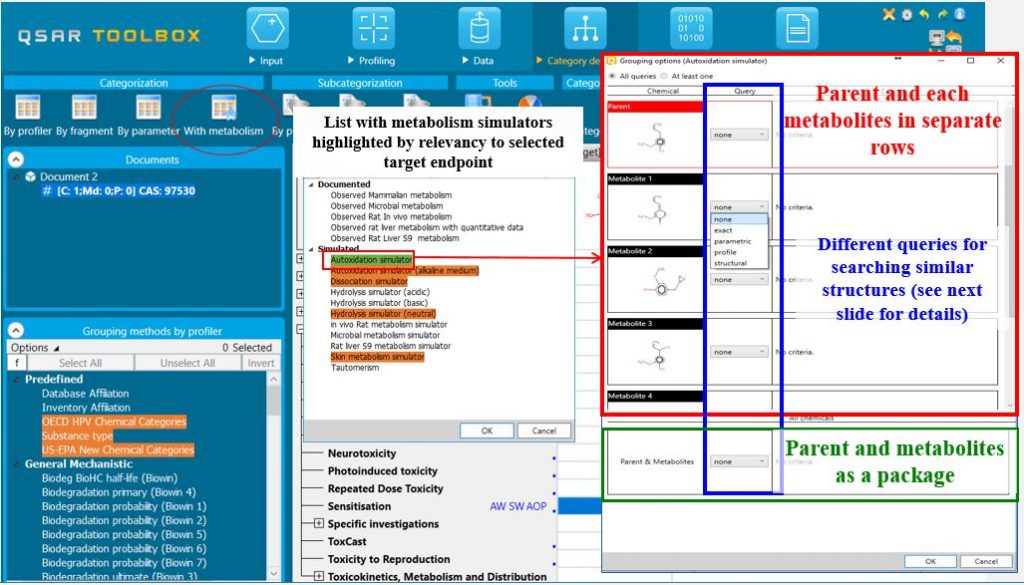Open the report document icon in the top toolbar
1024x585 pixels.
[795, 30]
